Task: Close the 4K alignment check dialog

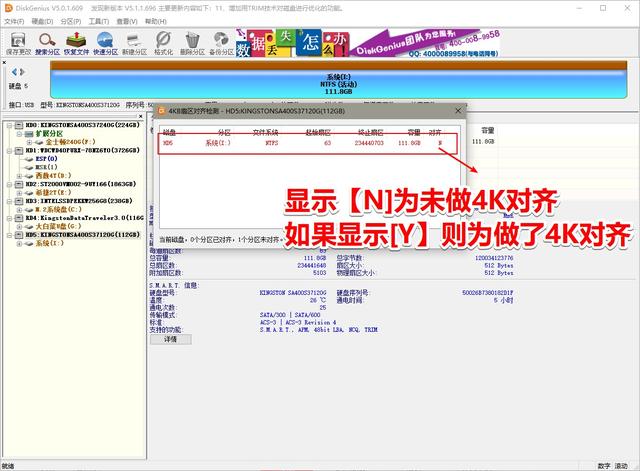Action: point(458,111)
